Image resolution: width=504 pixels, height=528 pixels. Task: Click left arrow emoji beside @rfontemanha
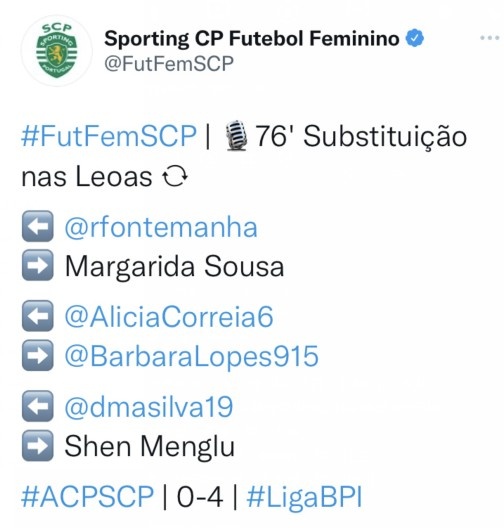(37, 226)
